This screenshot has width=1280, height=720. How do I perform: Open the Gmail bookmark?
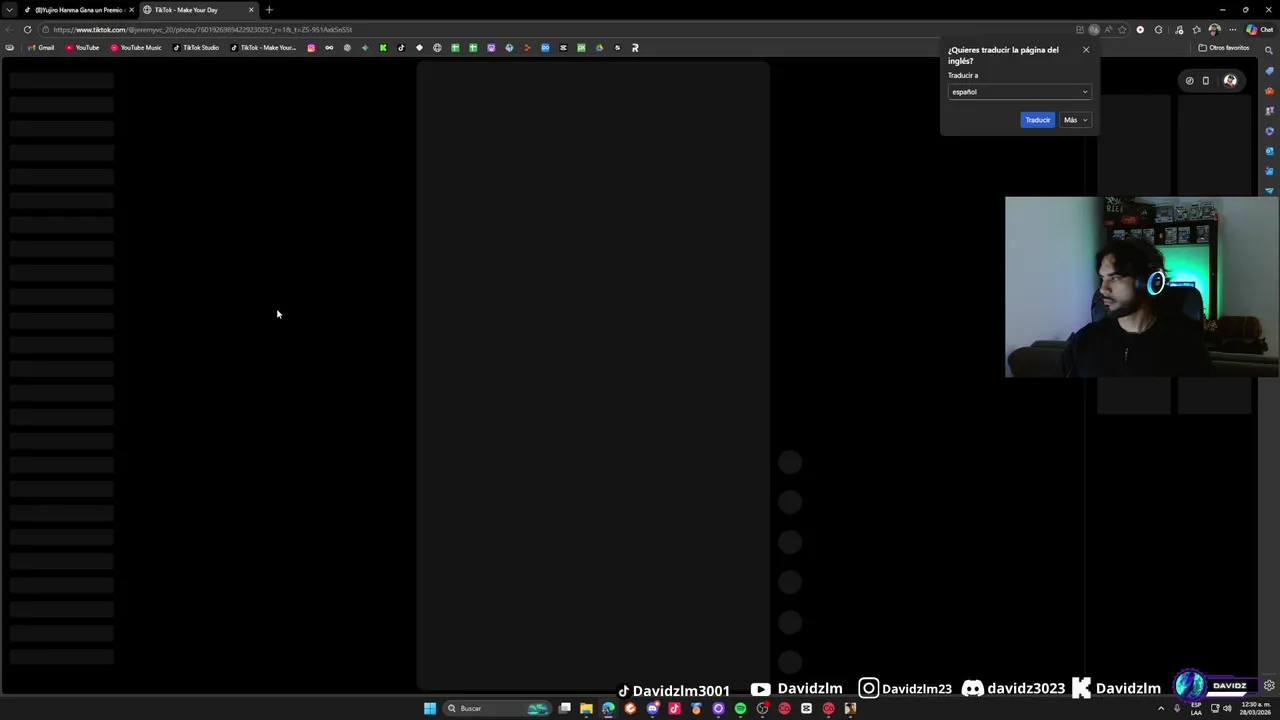[x=41, y=48]
